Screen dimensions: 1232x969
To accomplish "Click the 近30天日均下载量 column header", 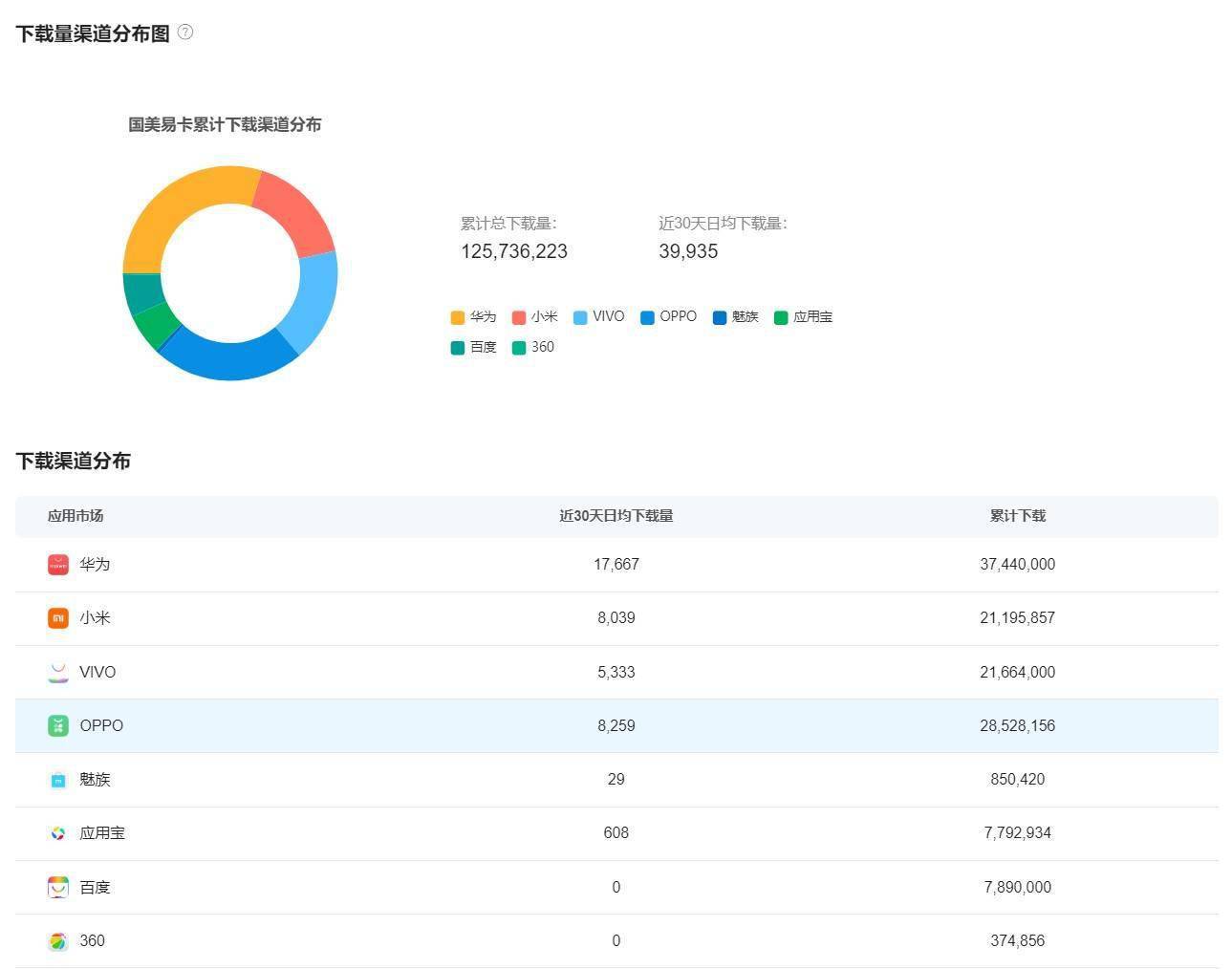I will 616,516.
